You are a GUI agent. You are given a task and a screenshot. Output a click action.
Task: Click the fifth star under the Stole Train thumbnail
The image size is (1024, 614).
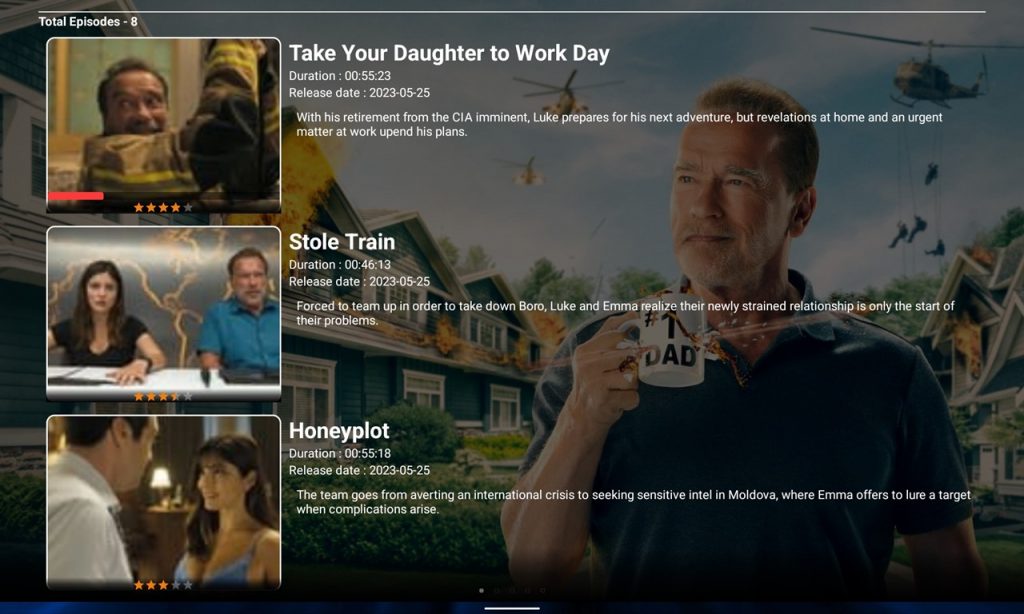pyautogui.click(x=188, y=396)
